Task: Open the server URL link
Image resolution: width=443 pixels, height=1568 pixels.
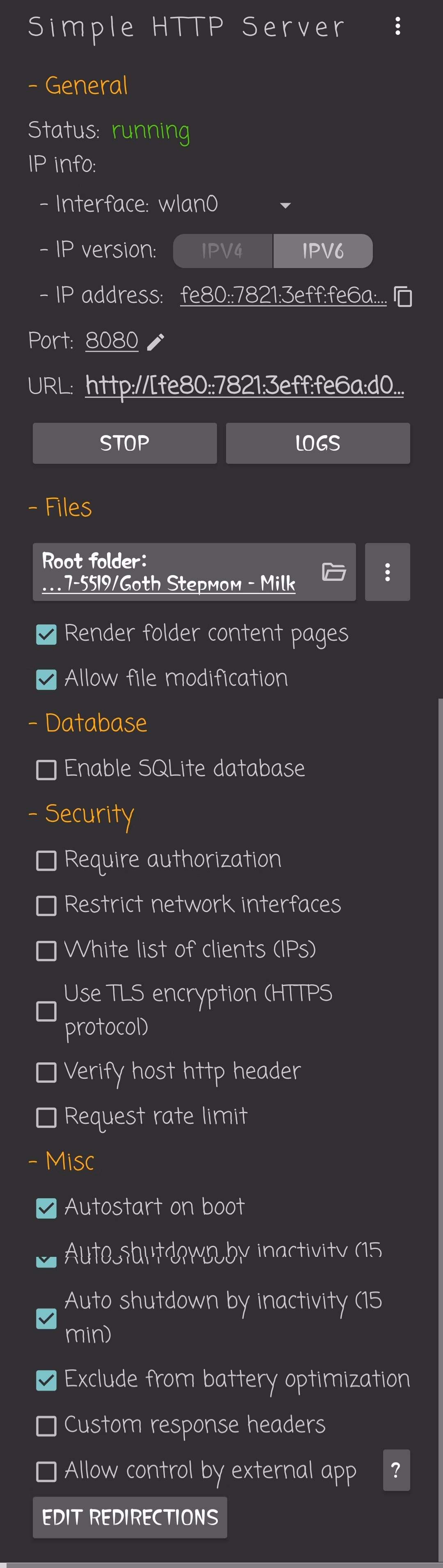Action: pos(244,386)
